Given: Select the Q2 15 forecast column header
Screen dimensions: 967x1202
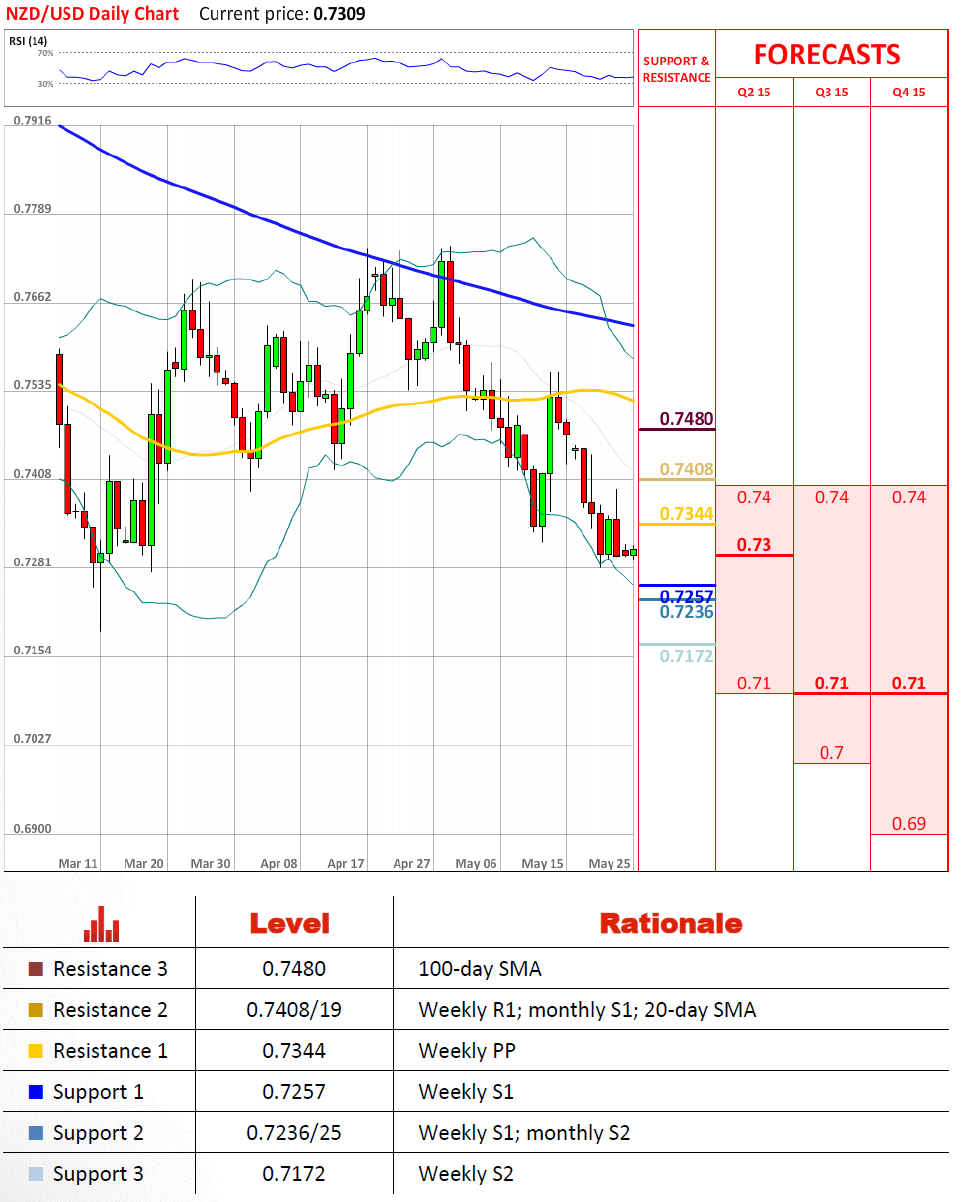Looking at the screenshot, I should pyautogui.click(x=754, y=93).
